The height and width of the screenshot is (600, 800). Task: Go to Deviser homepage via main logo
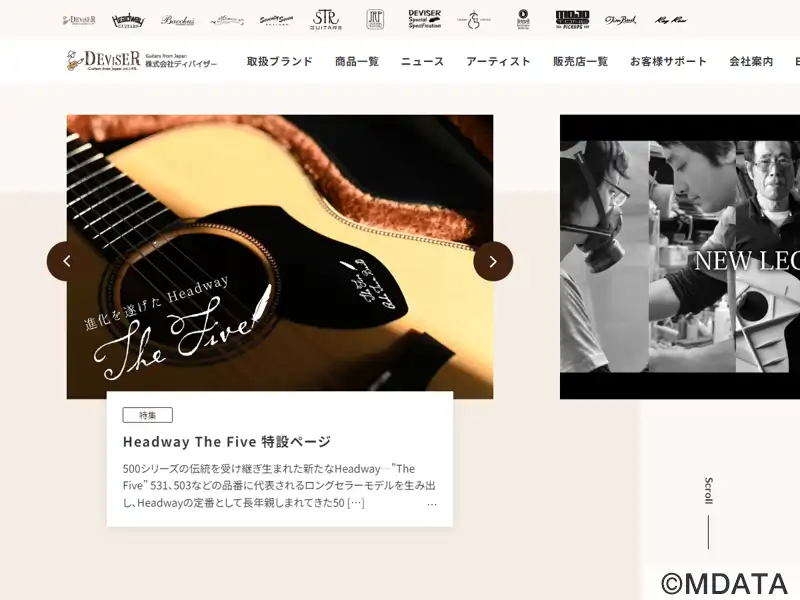pos(104,60)
